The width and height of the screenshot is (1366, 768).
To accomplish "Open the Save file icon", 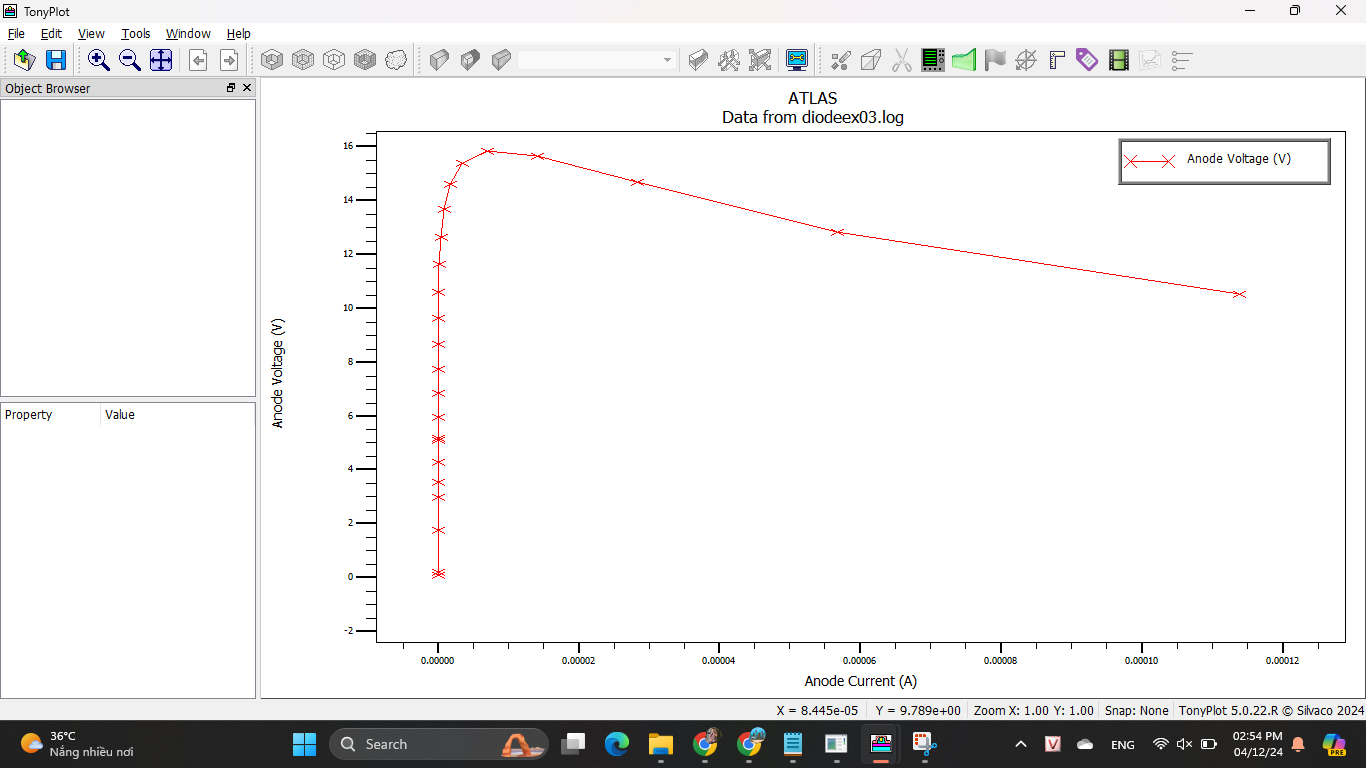I will pos(56,60).
